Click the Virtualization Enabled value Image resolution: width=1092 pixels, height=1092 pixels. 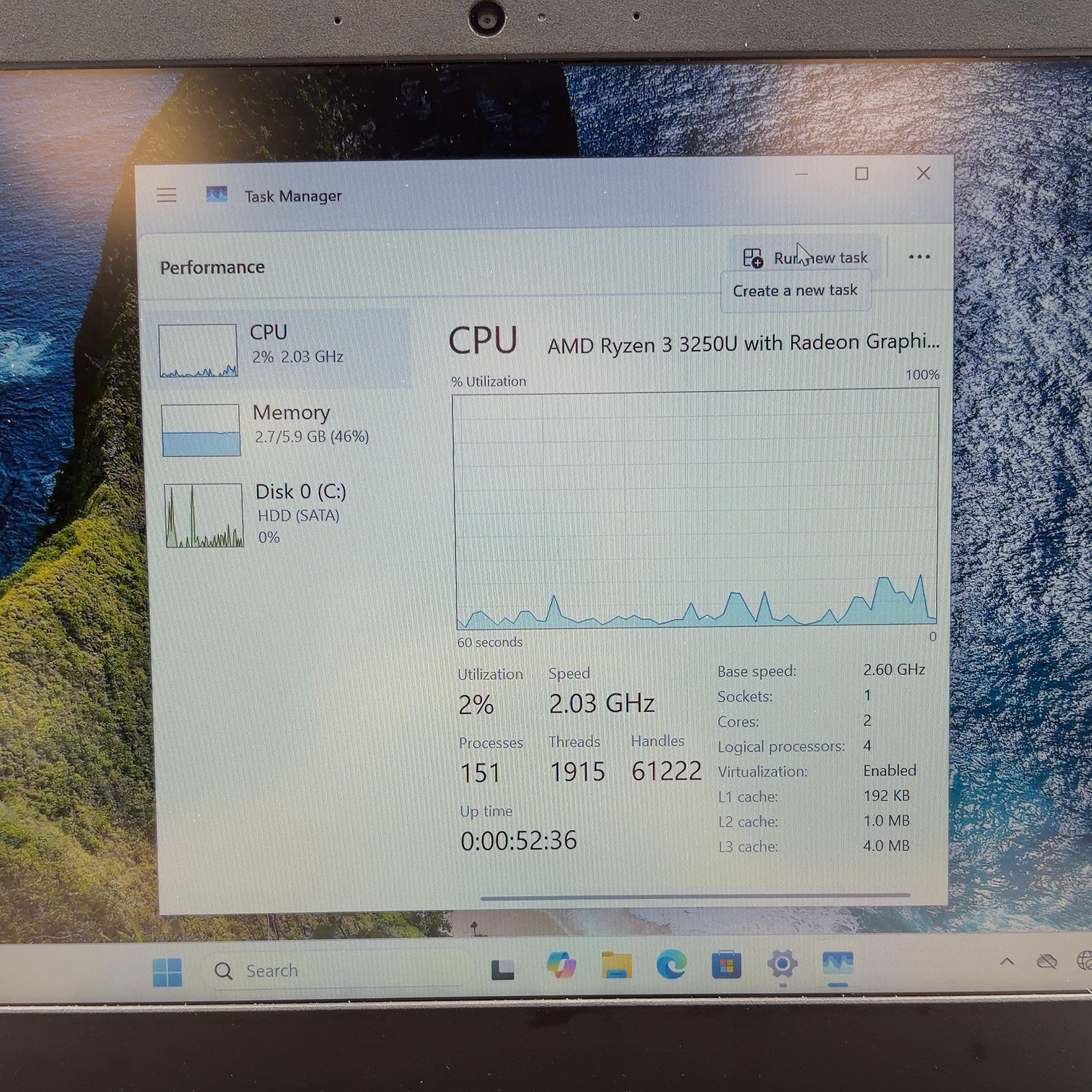pos(890,770)
